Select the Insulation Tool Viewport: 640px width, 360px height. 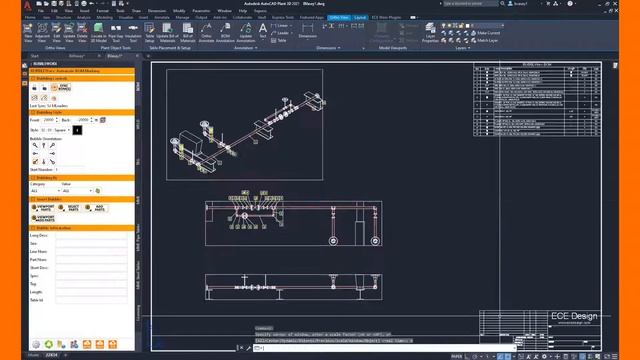click(x=133, y=33)
